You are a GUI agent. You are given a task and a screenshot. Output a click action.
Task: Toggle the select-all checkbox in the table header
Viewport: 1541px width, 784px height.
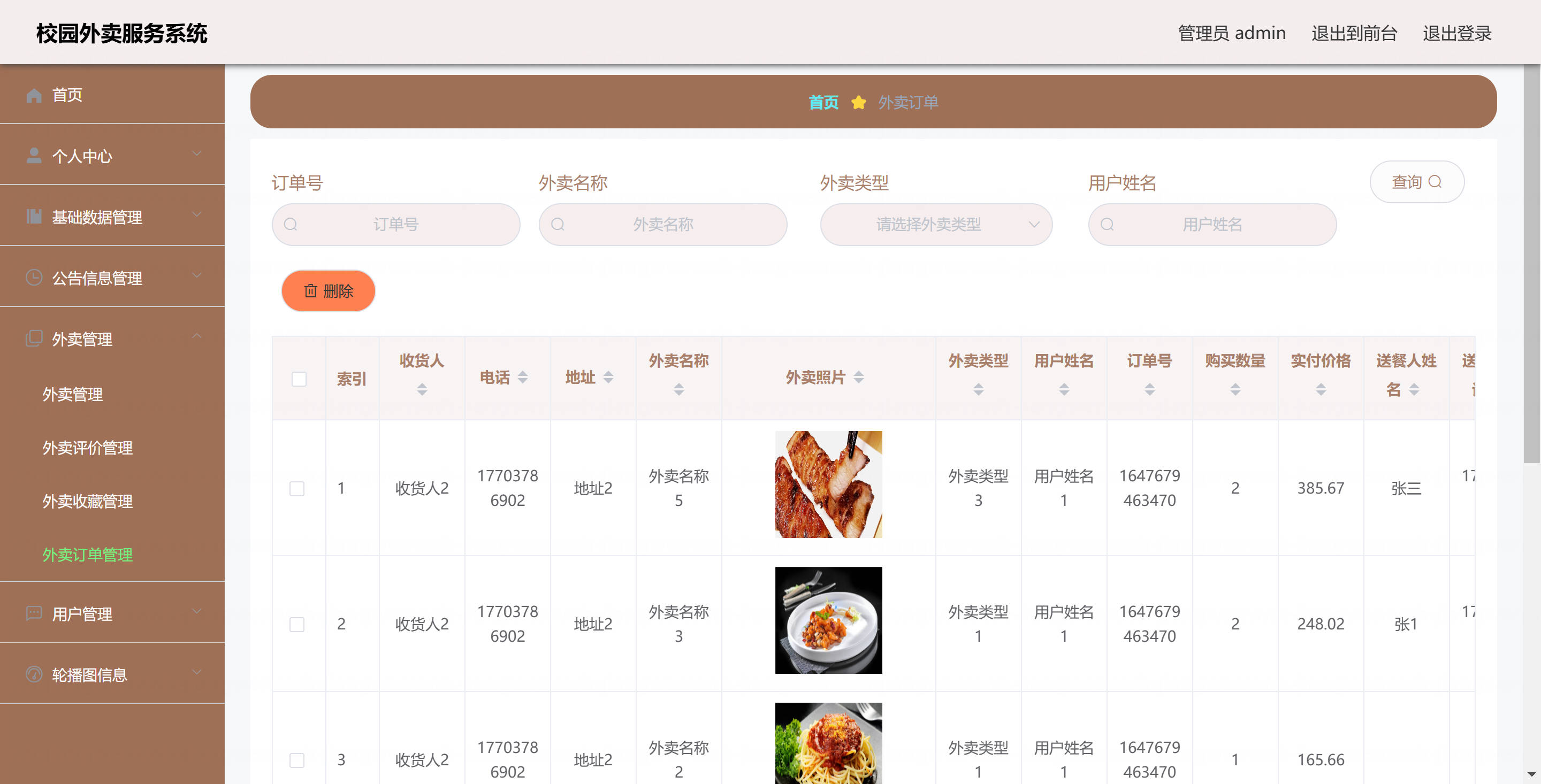(x=299, y=379)
